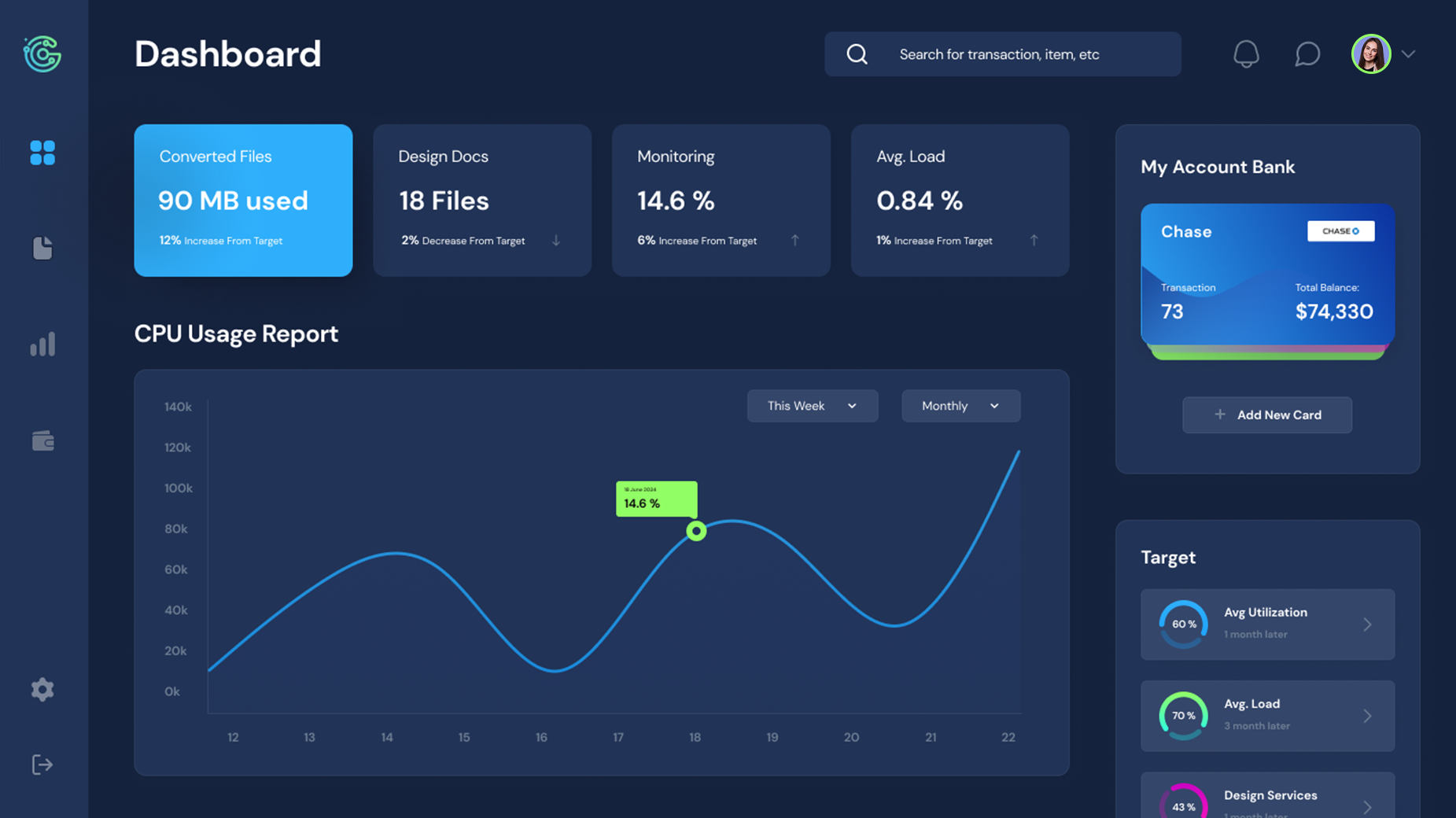Expand the Monthly dropdown
1456x818 pixels.
click(960, 406)
